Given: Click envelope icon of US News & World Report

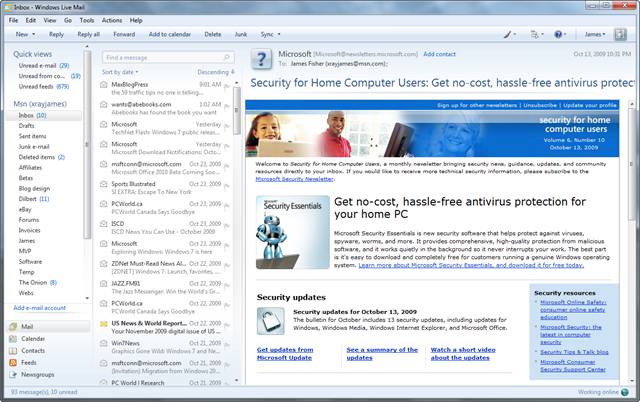Looking at the screenshot, I should [104, 324].
